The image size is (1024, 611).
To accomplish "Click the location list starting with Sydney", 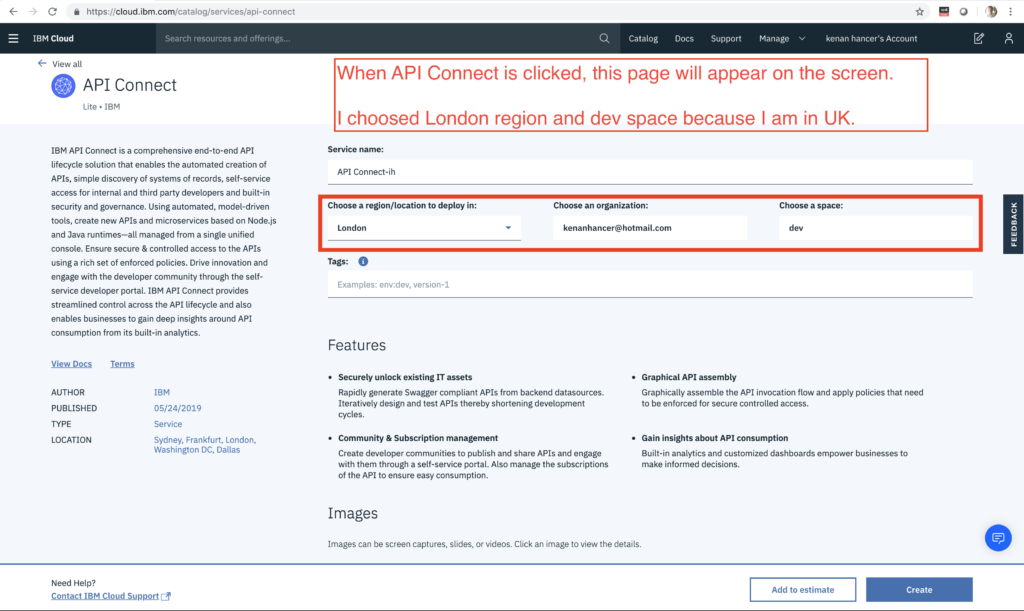I will point(204,445).
